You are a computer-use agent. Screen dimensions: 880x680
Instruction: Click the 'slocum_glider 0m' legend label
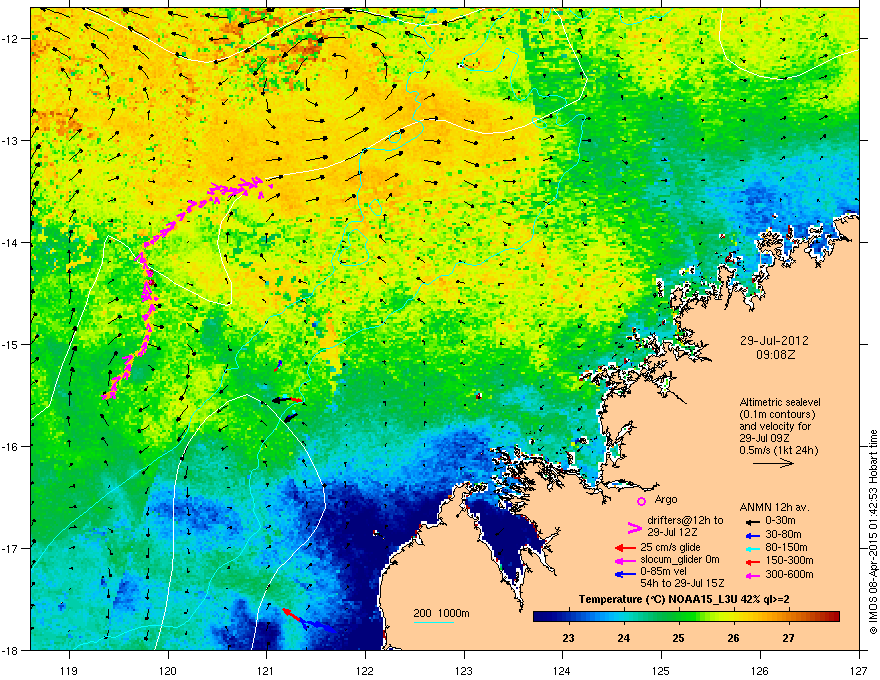pos(680,560)
